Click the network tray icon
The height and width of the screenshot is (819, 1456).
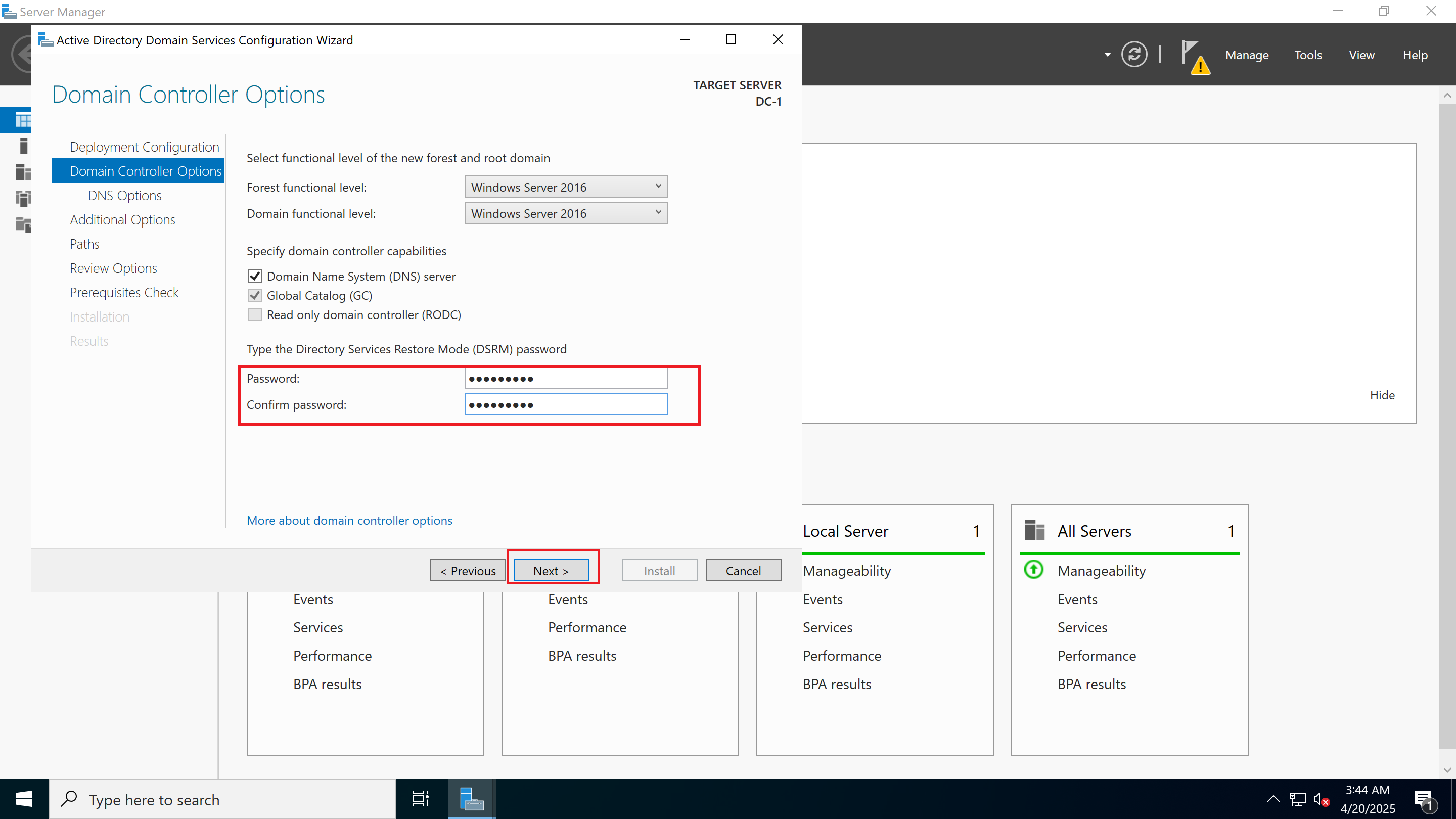(1297, 799)
